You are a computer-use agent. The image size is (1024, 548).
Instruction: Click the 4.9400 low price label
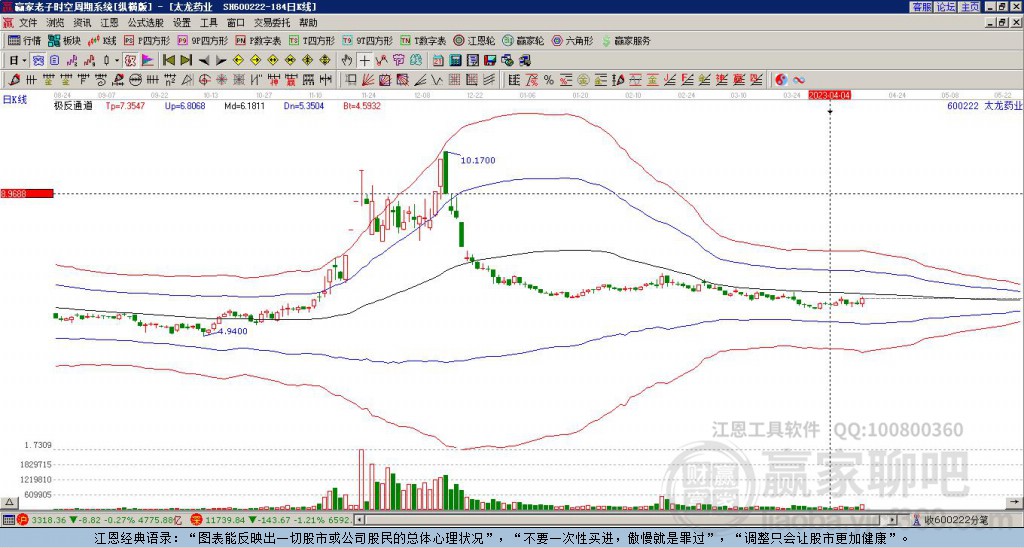232,331
